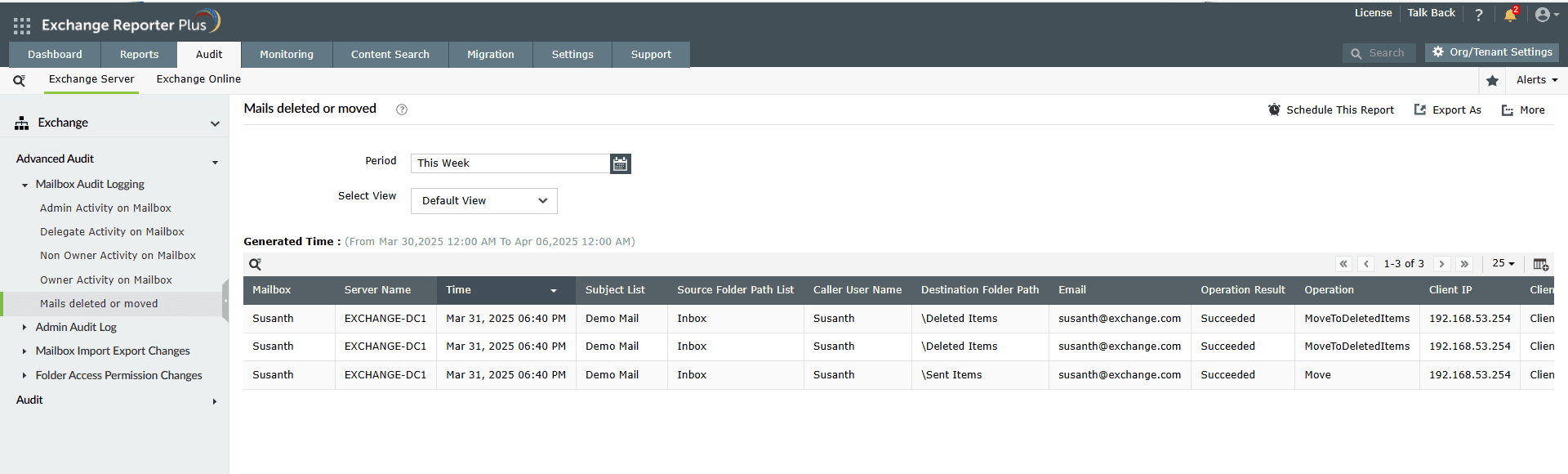
Task: Open the Monitoring tab
Action: (x=287, y=55)
